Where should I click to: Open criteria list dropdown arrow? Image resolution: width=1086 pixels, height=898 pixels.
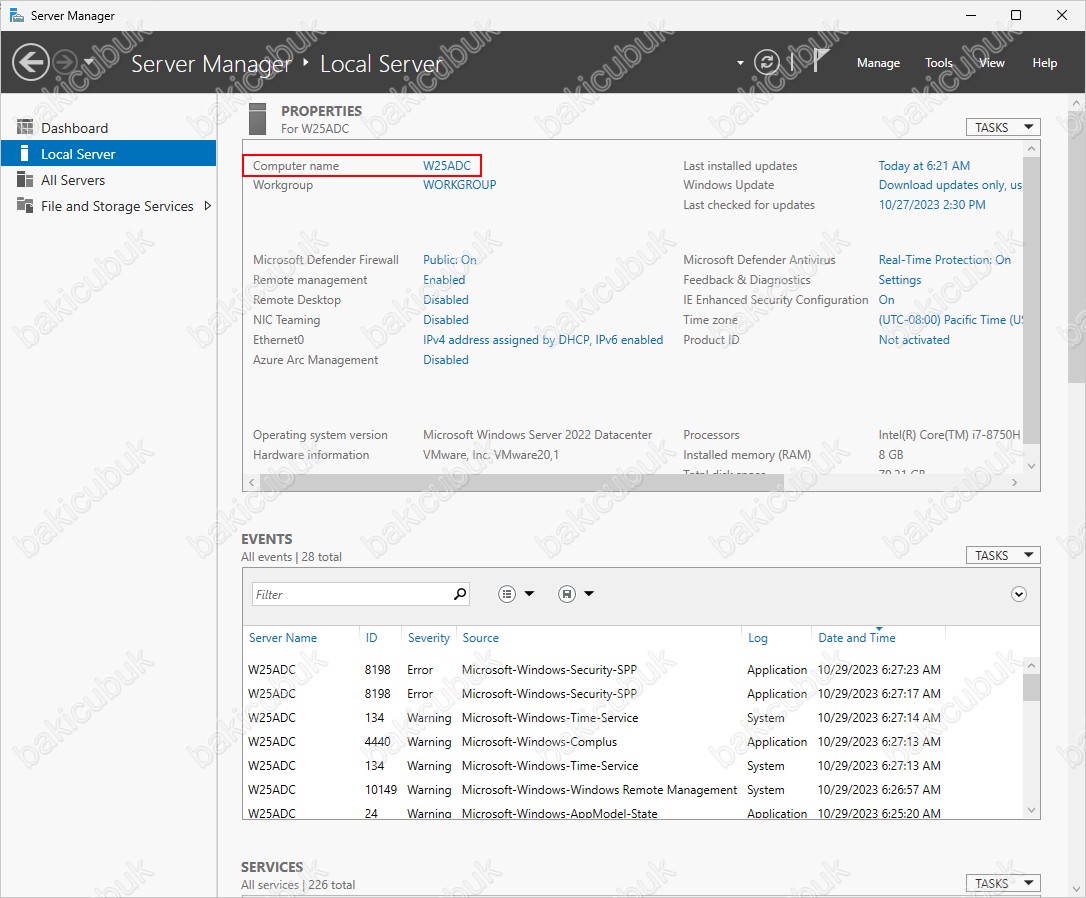529,593
